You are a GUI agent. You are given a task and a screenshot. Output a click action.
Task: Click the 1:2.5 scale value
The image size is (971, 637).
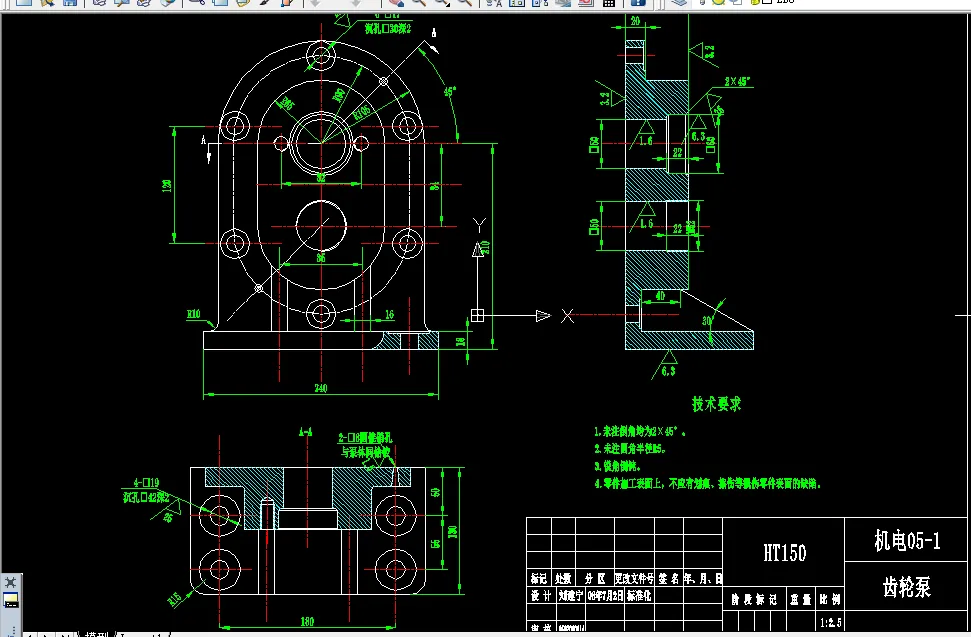tap(830, 622)
